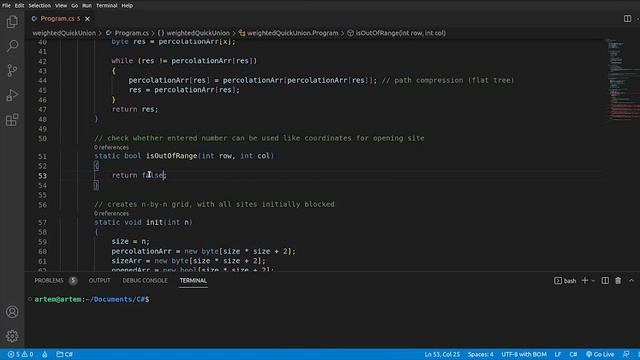Click the 5 badge on Problems tab

pyautogui.click(x=73, y=280)
